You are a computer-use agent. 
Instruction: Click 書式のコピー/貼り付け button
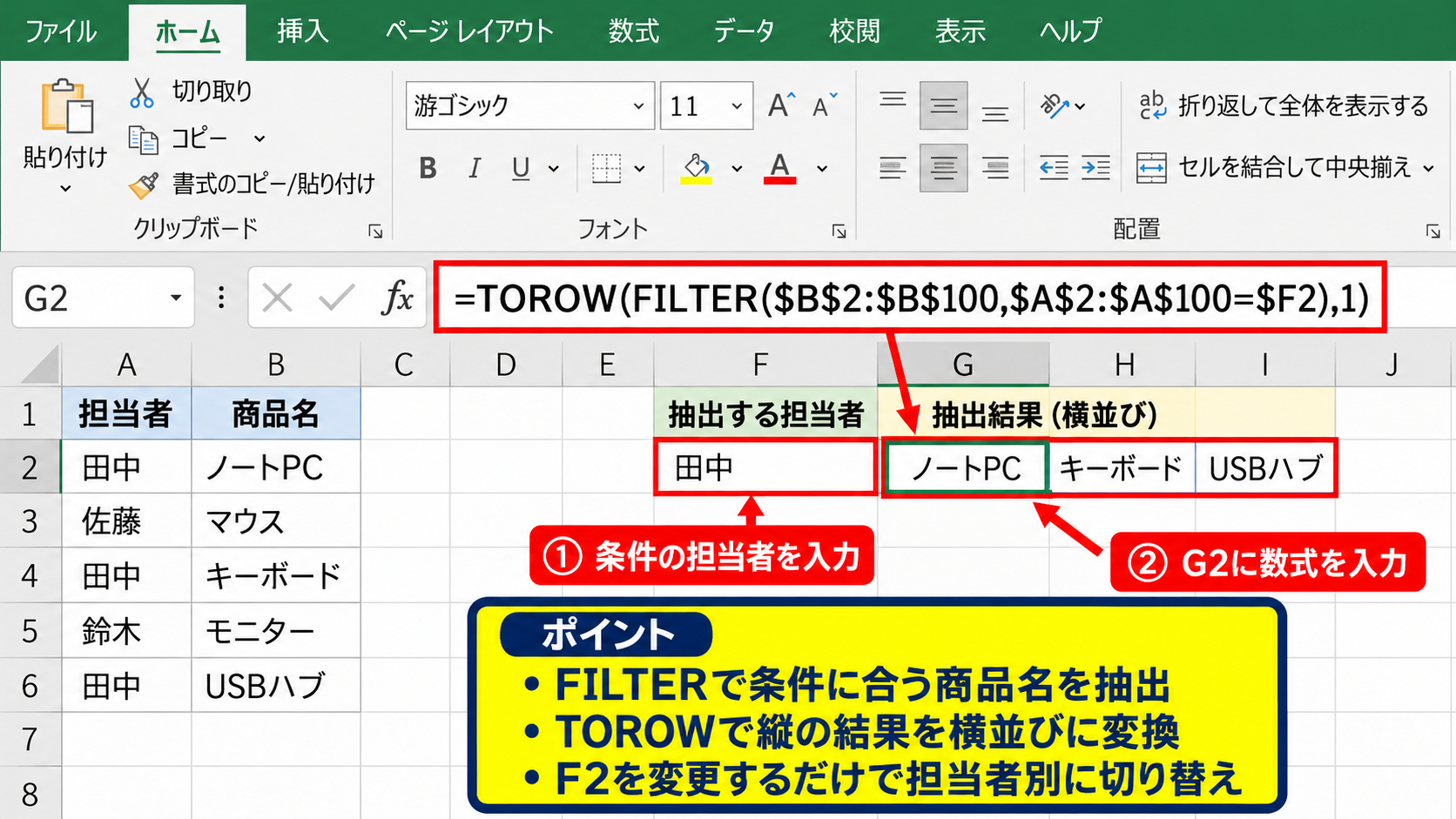(x=253, y=184)
